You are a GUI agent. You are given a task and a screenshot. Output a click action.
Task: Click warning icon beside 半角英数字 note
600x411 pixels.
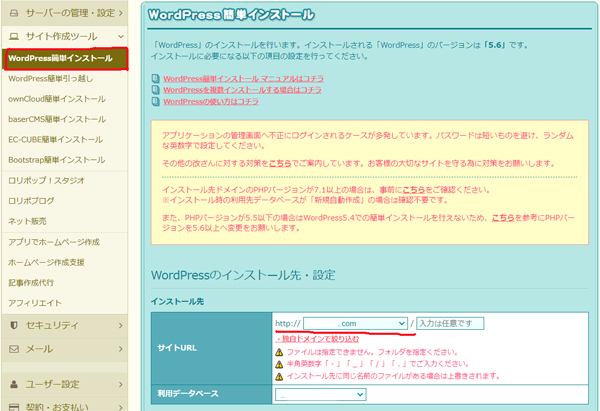[279, 364]
